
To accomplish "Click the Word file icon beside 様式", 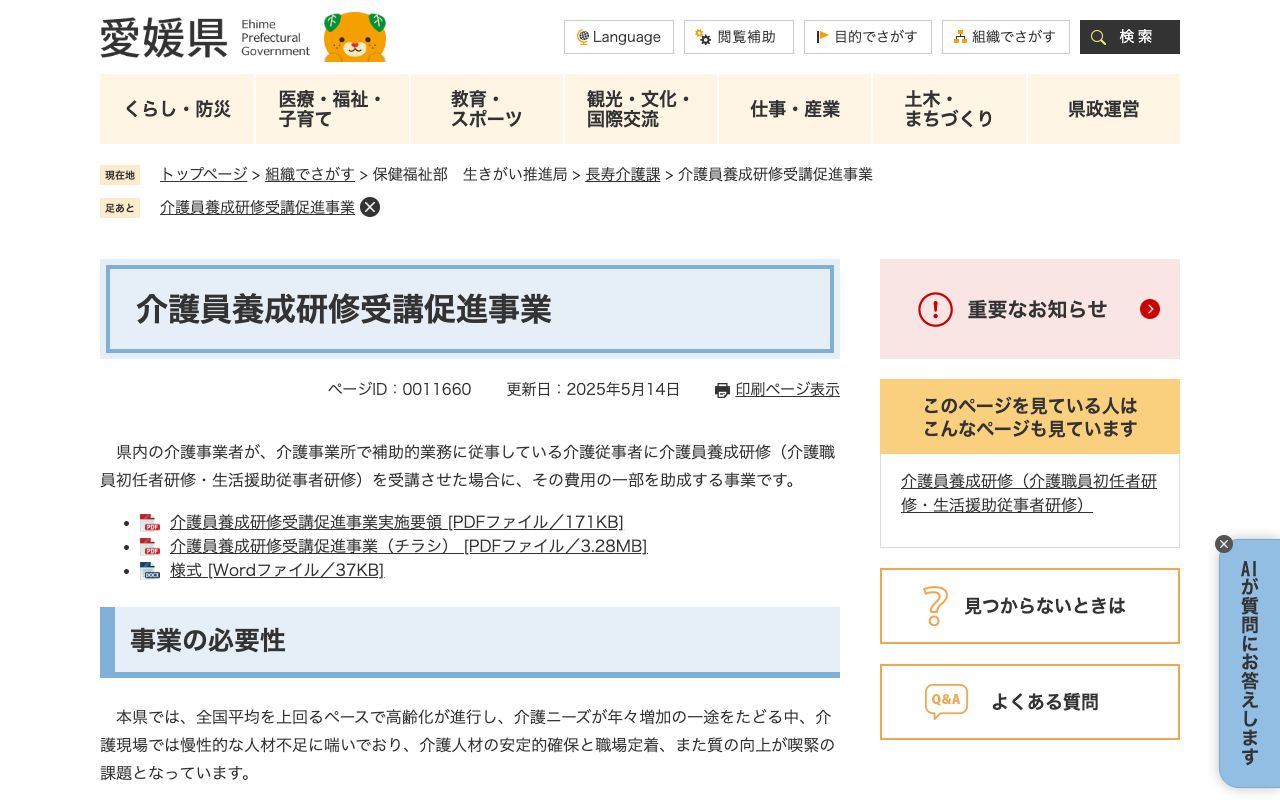I will point(150,570).
